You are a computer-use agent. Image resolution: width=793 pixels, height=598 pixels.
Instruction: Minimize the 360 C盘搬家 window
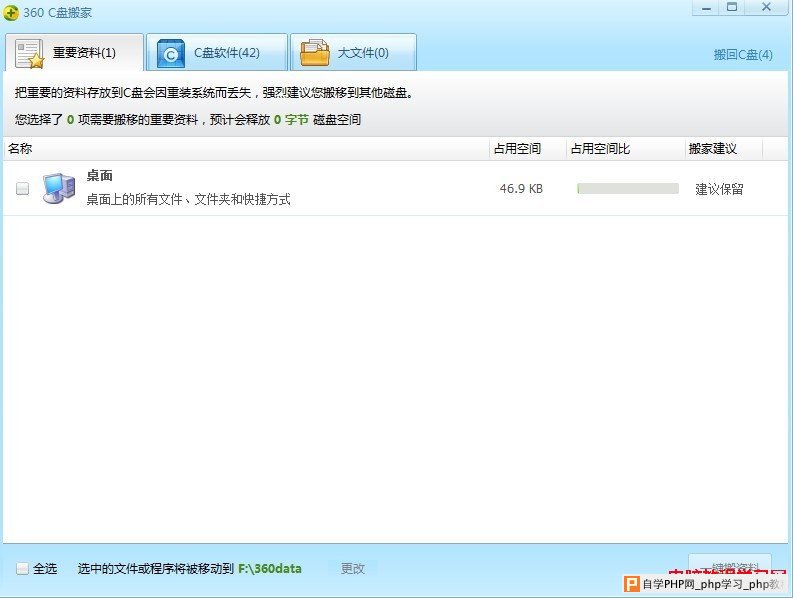click(704, 7)
